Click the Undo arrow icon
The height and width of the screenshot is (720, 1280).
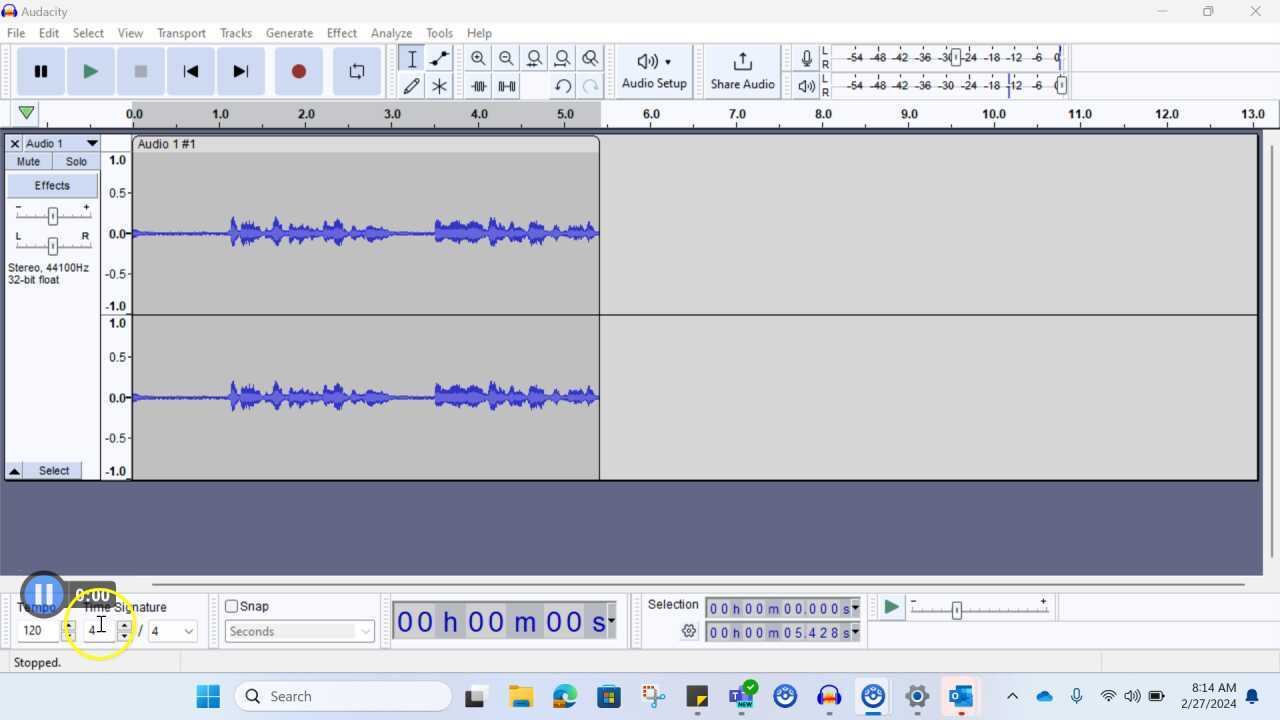(x=563, y=86)
